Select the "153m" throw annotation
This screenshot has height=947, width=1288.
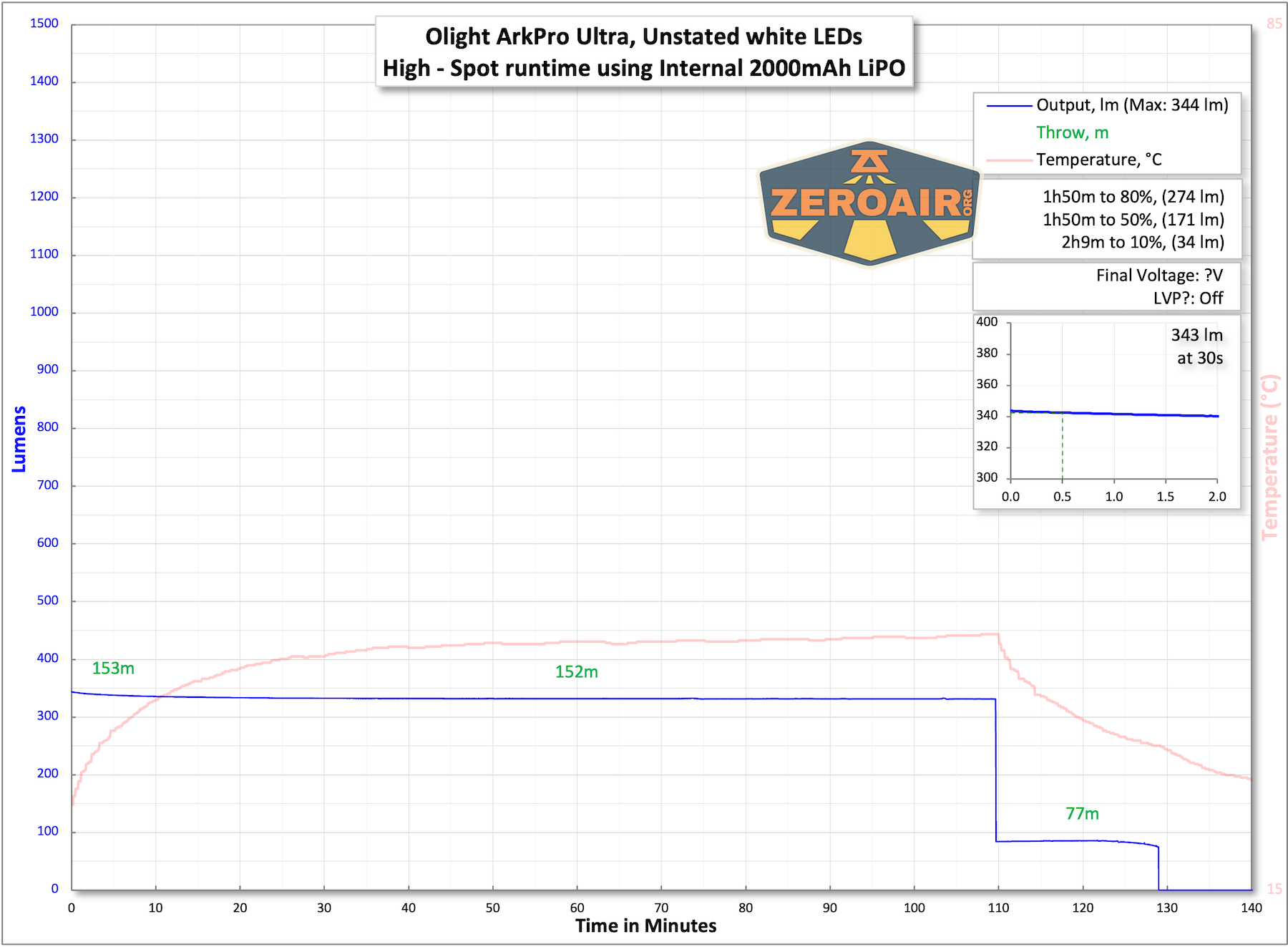[113, 669]
